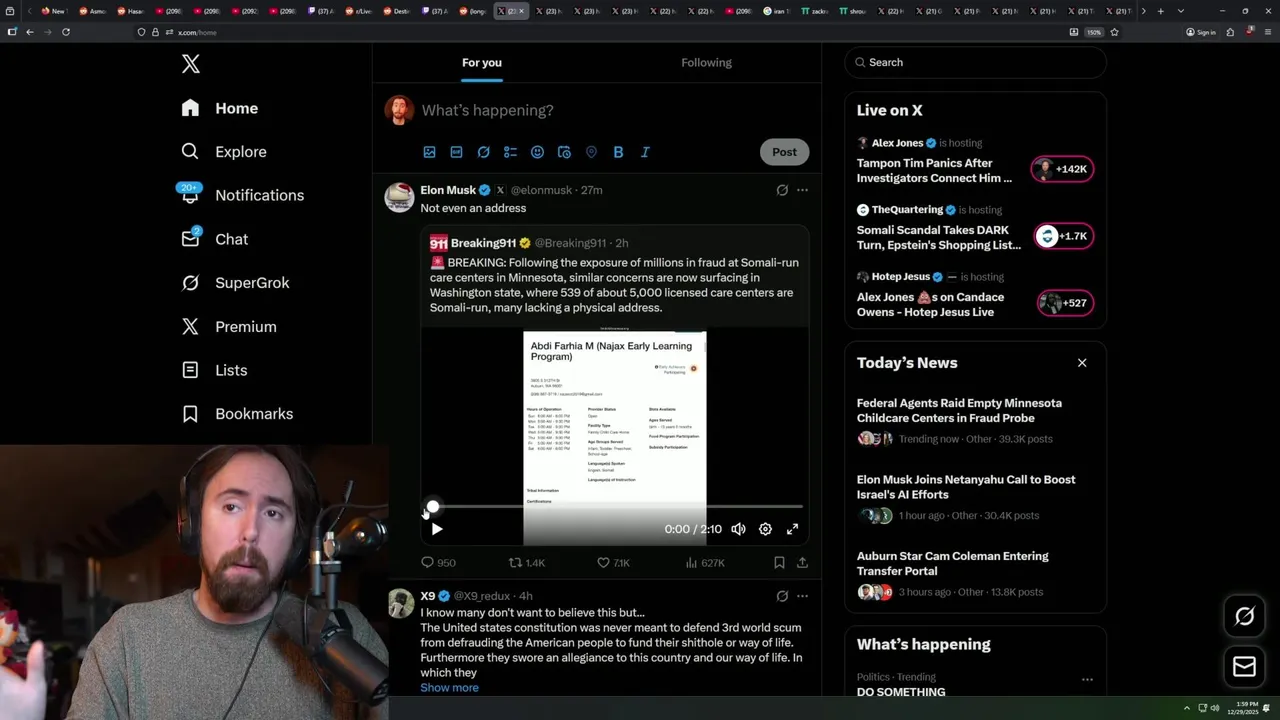Viewport: 1280px width, 720px height.
Task: Add a poll to the post
Action: coord(510,152)
